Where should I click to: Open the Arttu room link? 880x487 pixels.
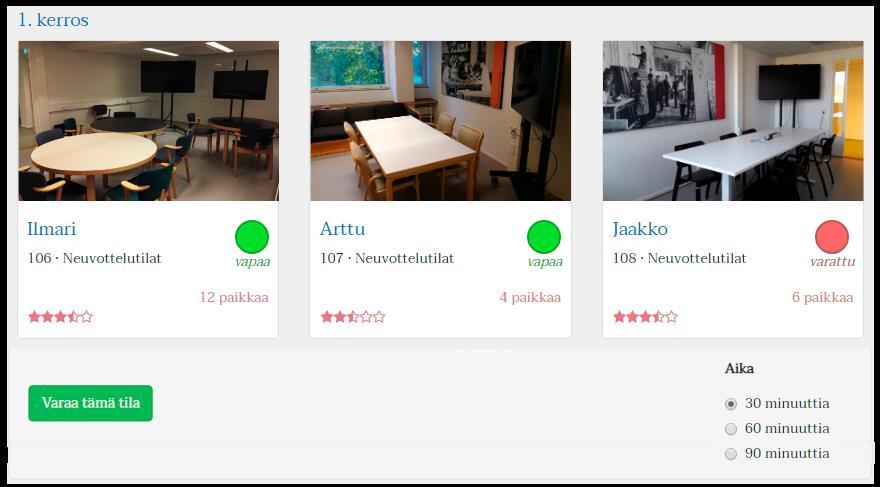(342, 229)
